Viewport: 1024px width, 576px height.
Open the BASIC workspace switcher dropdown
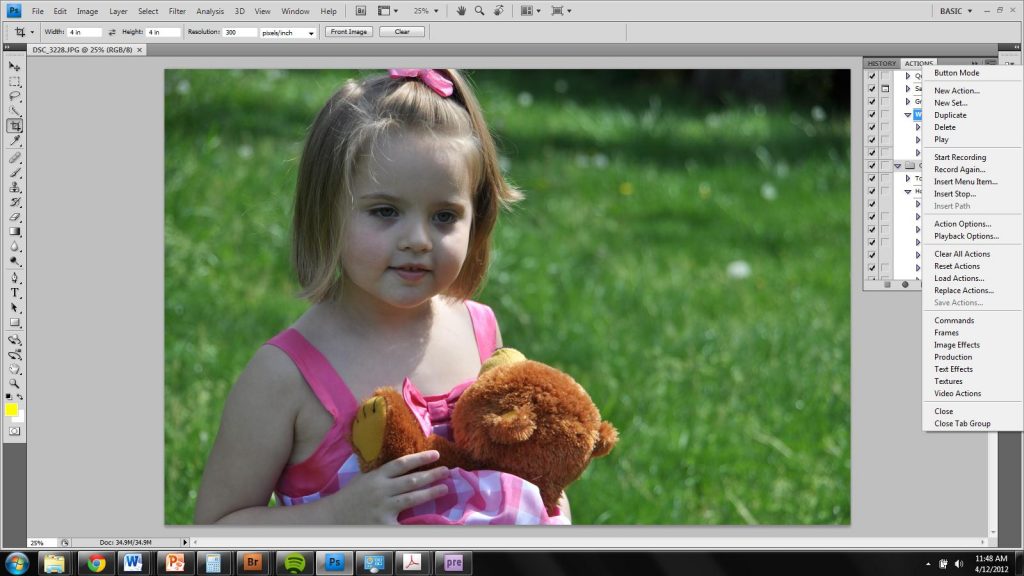[x=955, y=11]
